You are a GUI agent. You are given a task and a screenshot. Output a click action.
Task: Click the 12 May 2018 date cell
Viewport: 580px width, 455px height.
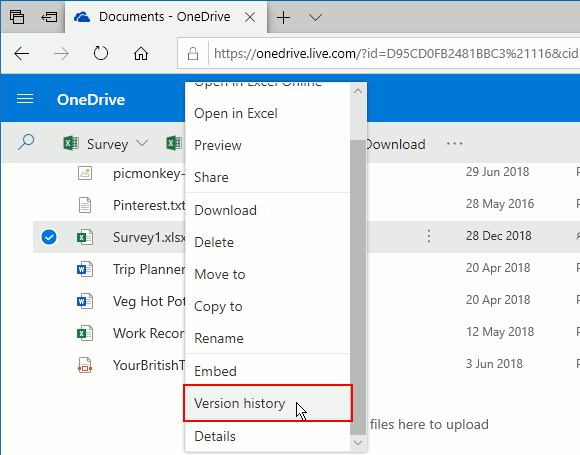[x=500, y=331]
